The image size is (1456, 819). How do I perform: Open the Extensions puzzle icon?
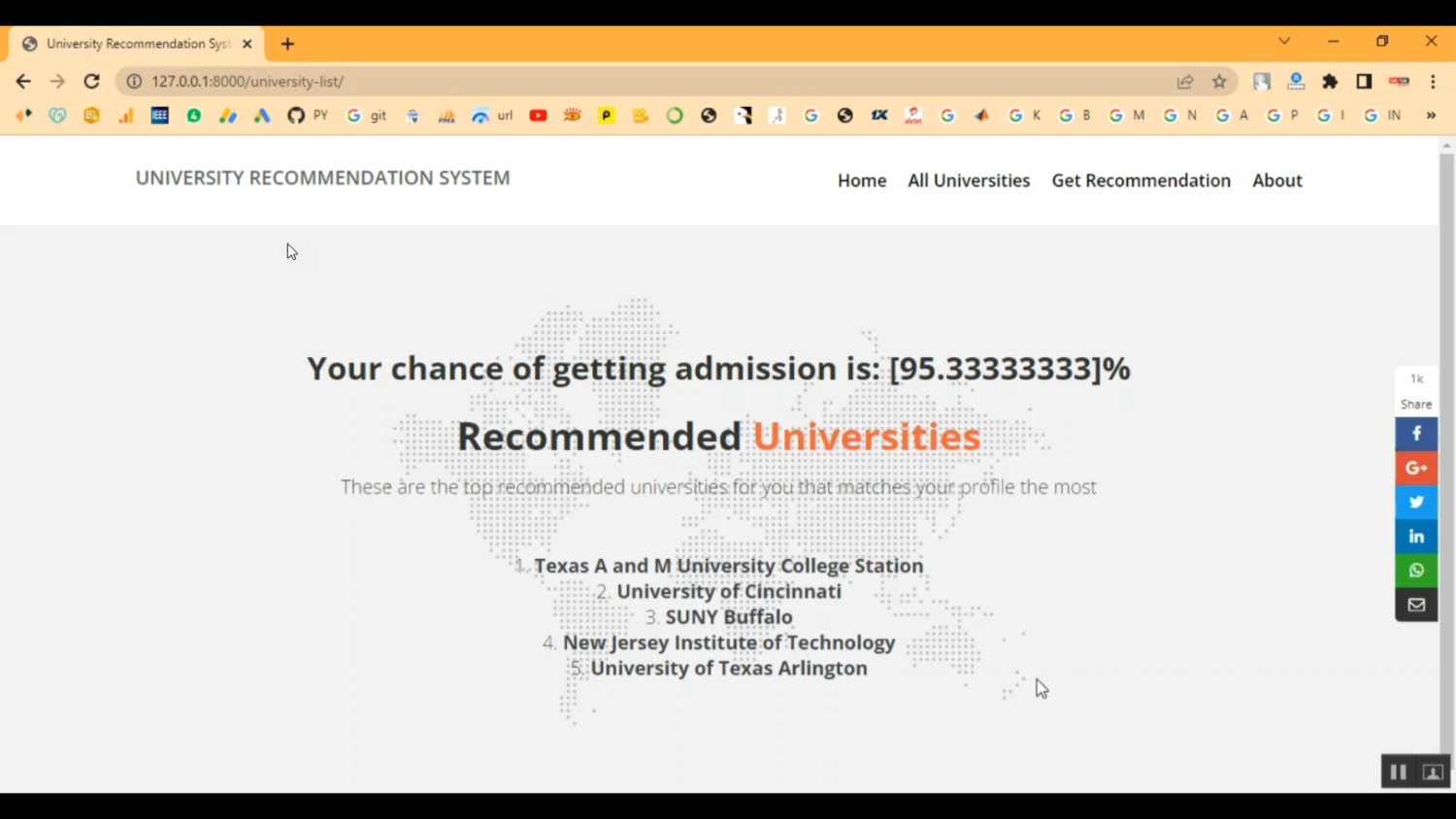pos(1330,82)
